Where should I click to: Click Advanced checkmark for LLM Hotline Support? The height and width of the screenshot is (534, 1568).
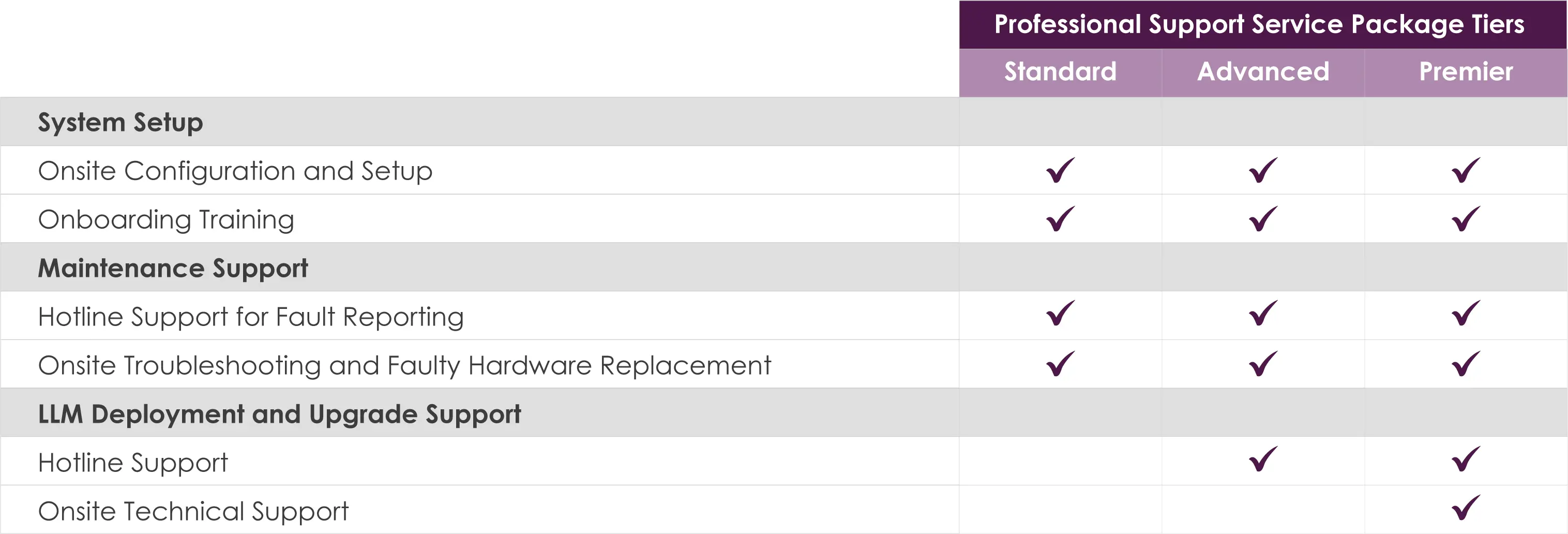coord(1263,459)
